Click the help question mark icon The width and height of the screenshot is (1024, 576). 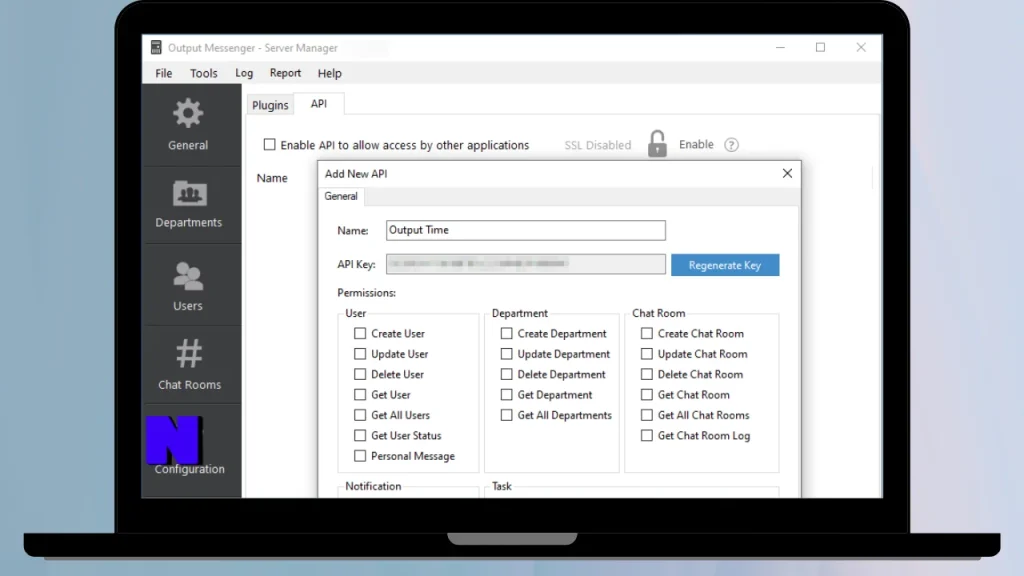731,145
